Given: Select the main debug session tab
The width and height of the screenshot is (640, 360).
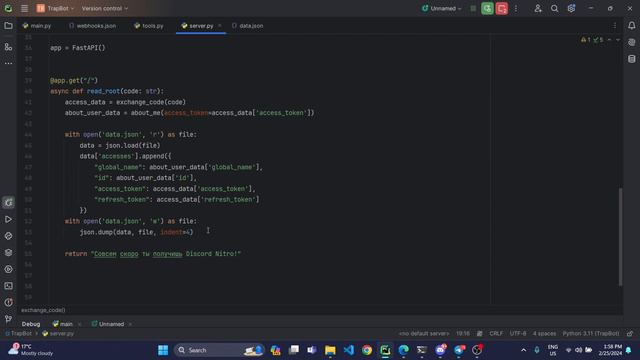Looking at the screenshot, I should click(63, 324).
